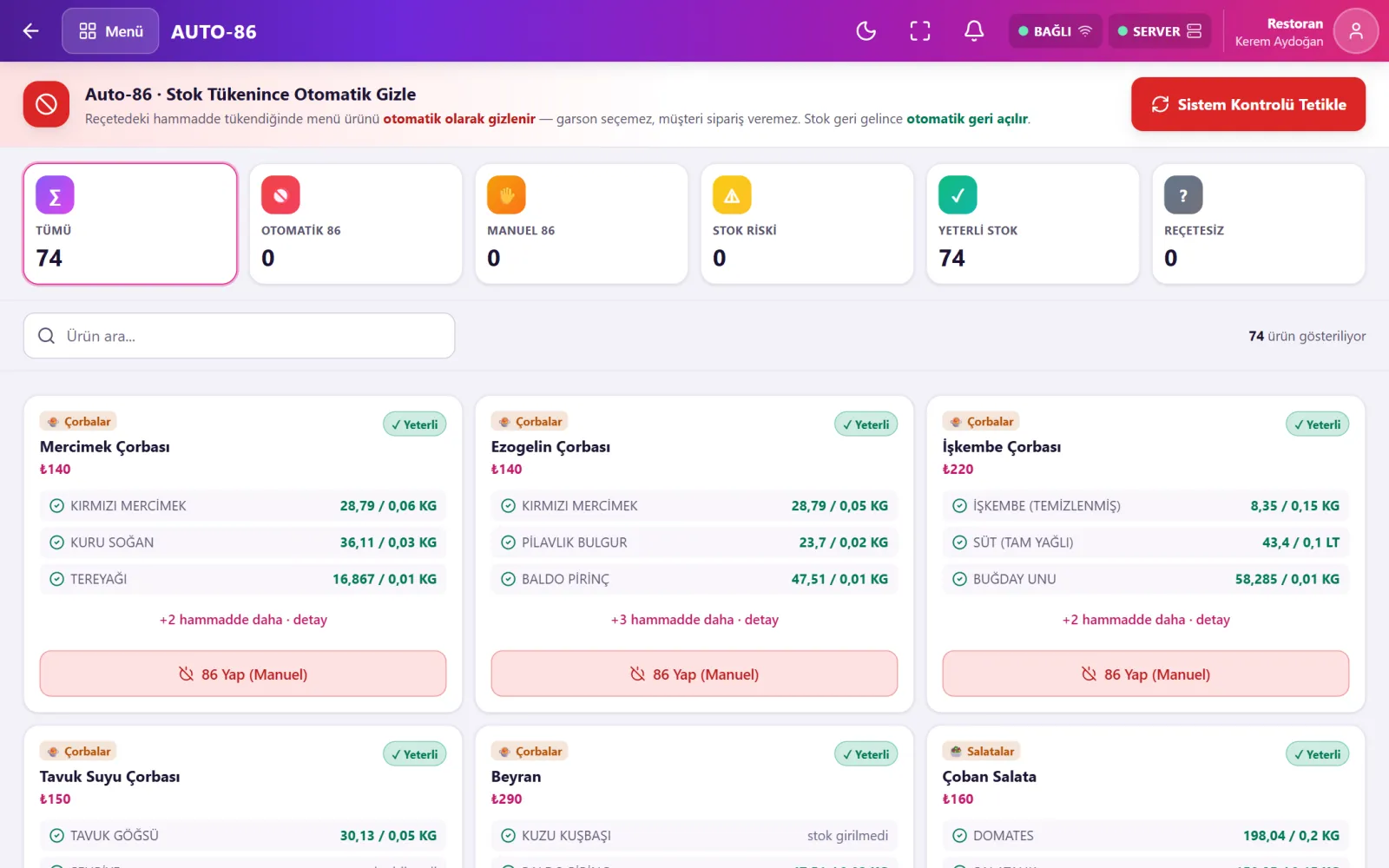Filter by STOK RİSKİ warning card
The width and height of the screenshot is (1389, 868).
tap(807, 224)
